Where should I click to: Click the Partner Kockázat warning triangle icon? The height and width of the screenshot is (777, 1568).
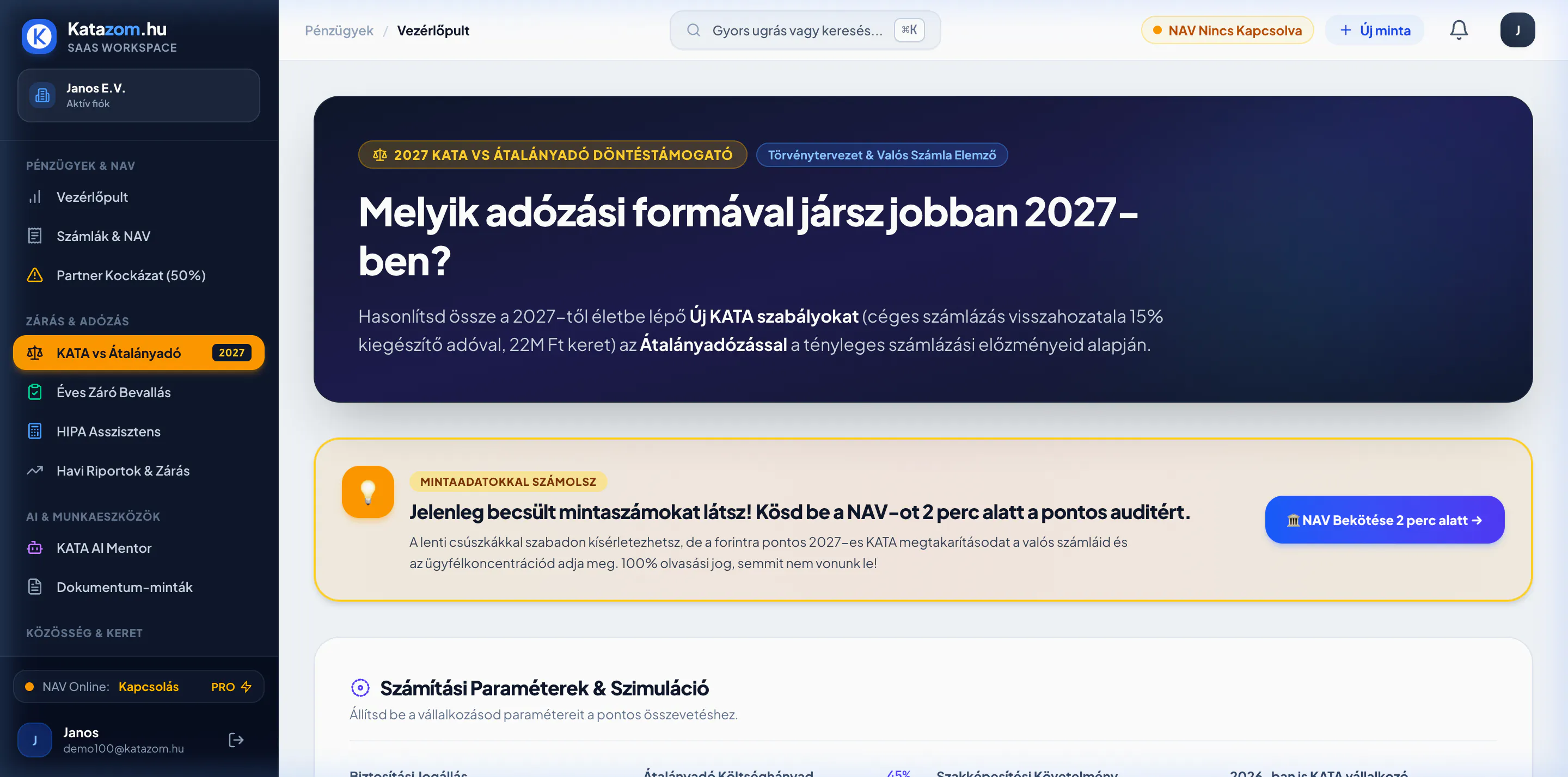35,275
